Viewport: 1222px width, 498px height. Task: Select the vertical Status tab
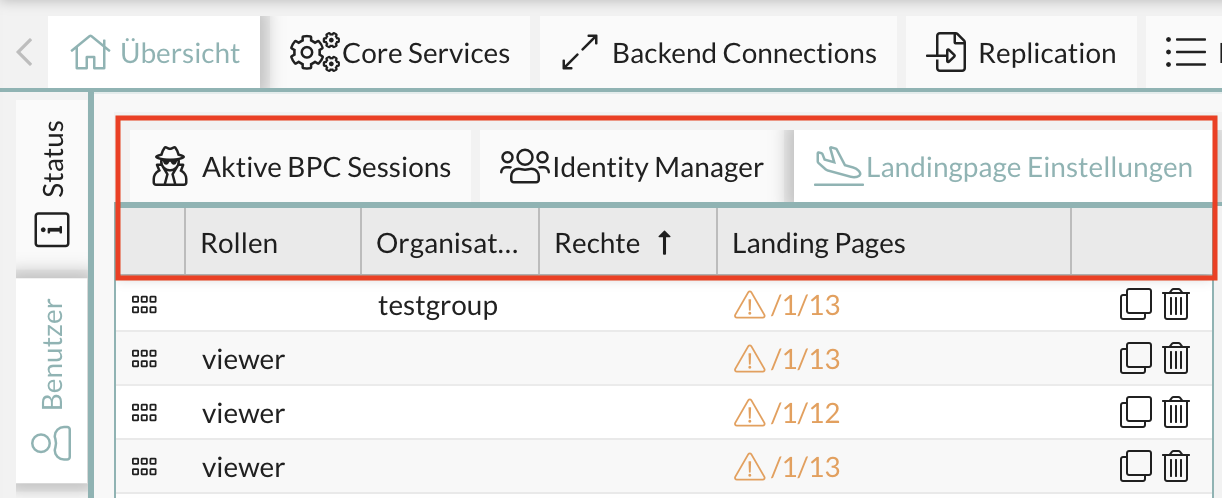click(x=53, y=183)
